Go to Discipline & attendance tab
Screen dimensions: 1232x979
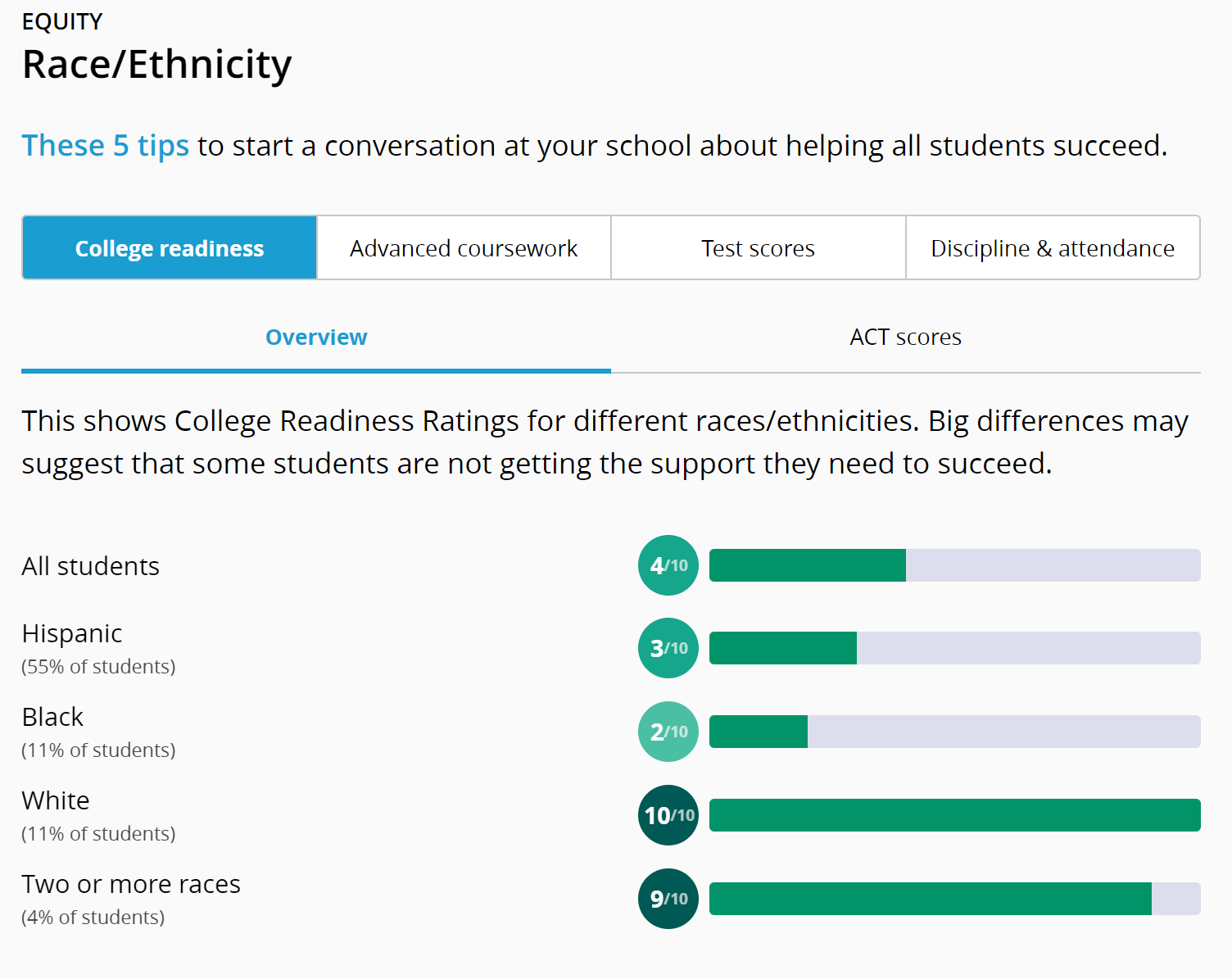(x=1053, y=248)
